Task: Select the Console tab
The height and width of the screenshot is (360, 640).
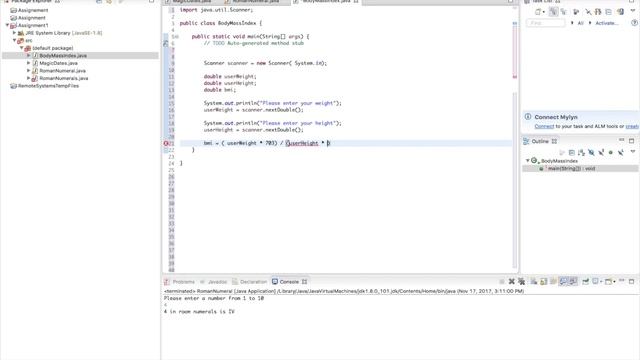Action: 289,282
